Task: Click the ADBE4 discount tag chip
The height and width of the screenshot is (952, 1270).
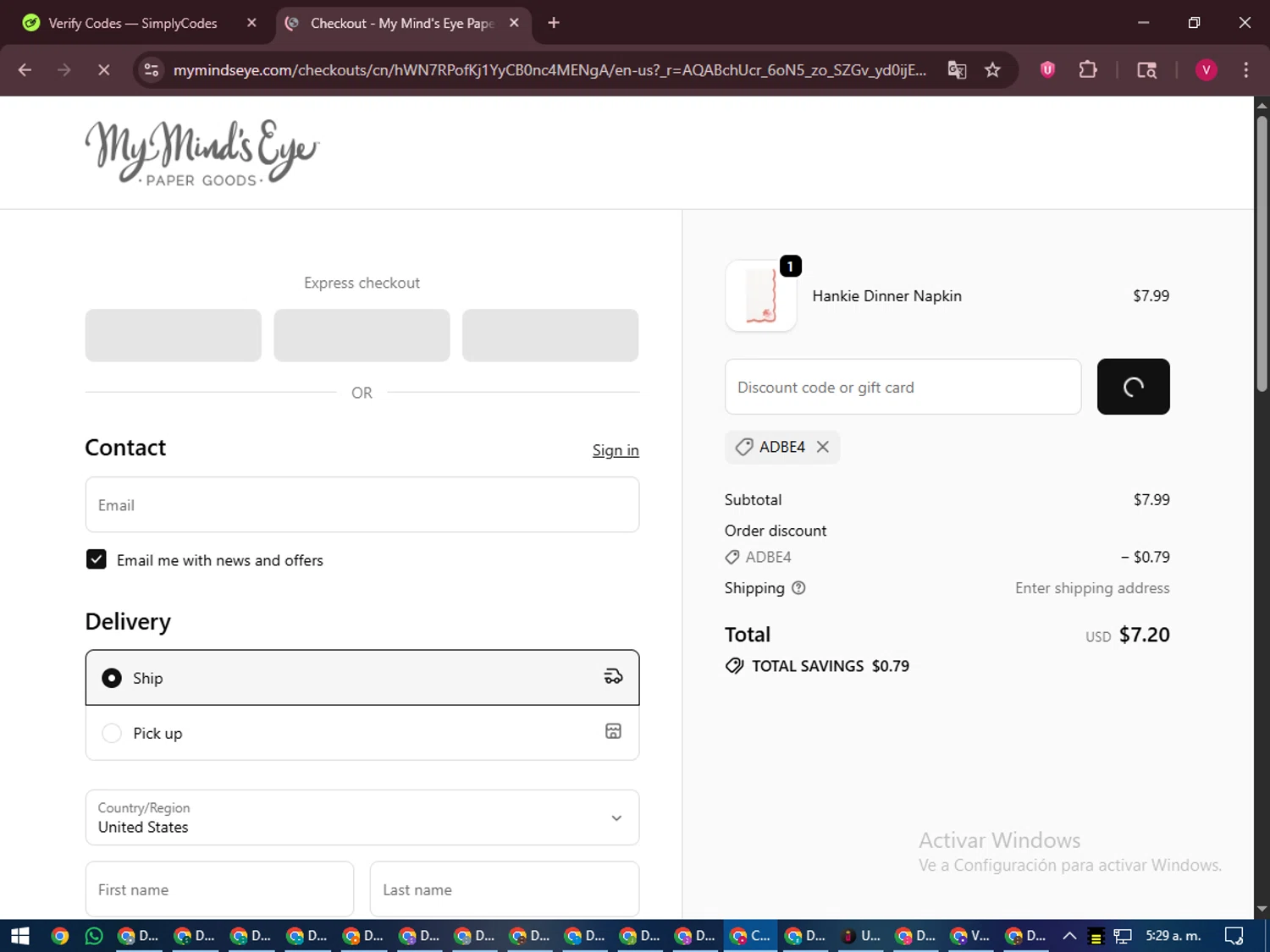Action: pyautogui.click(x=781, y=447)
